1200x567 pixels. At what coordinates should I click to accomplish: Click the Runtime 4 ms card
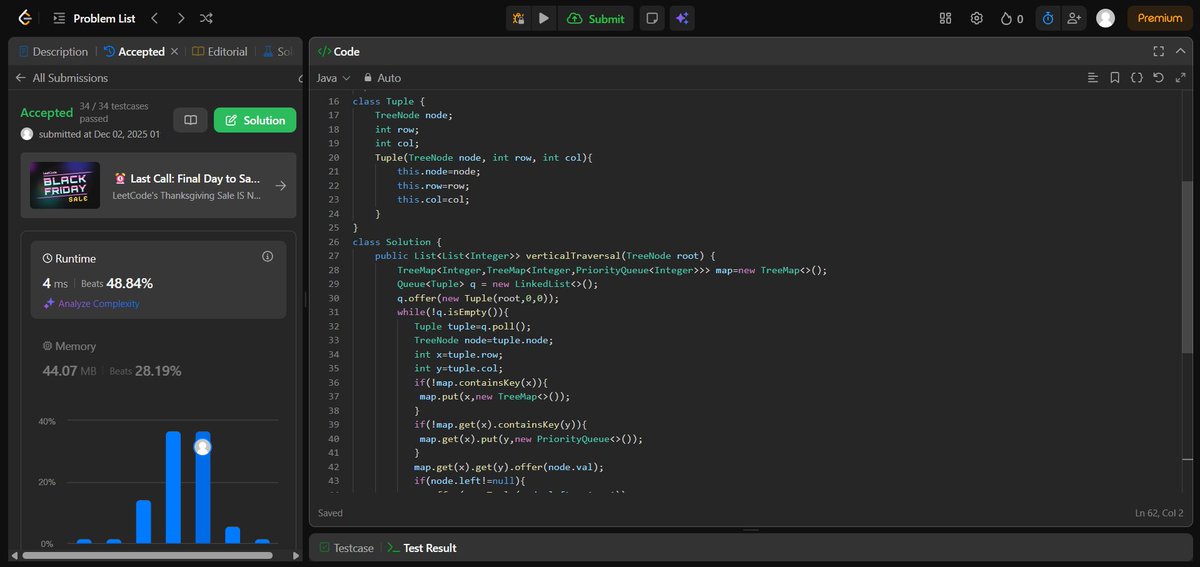click(x=159, y=279)
